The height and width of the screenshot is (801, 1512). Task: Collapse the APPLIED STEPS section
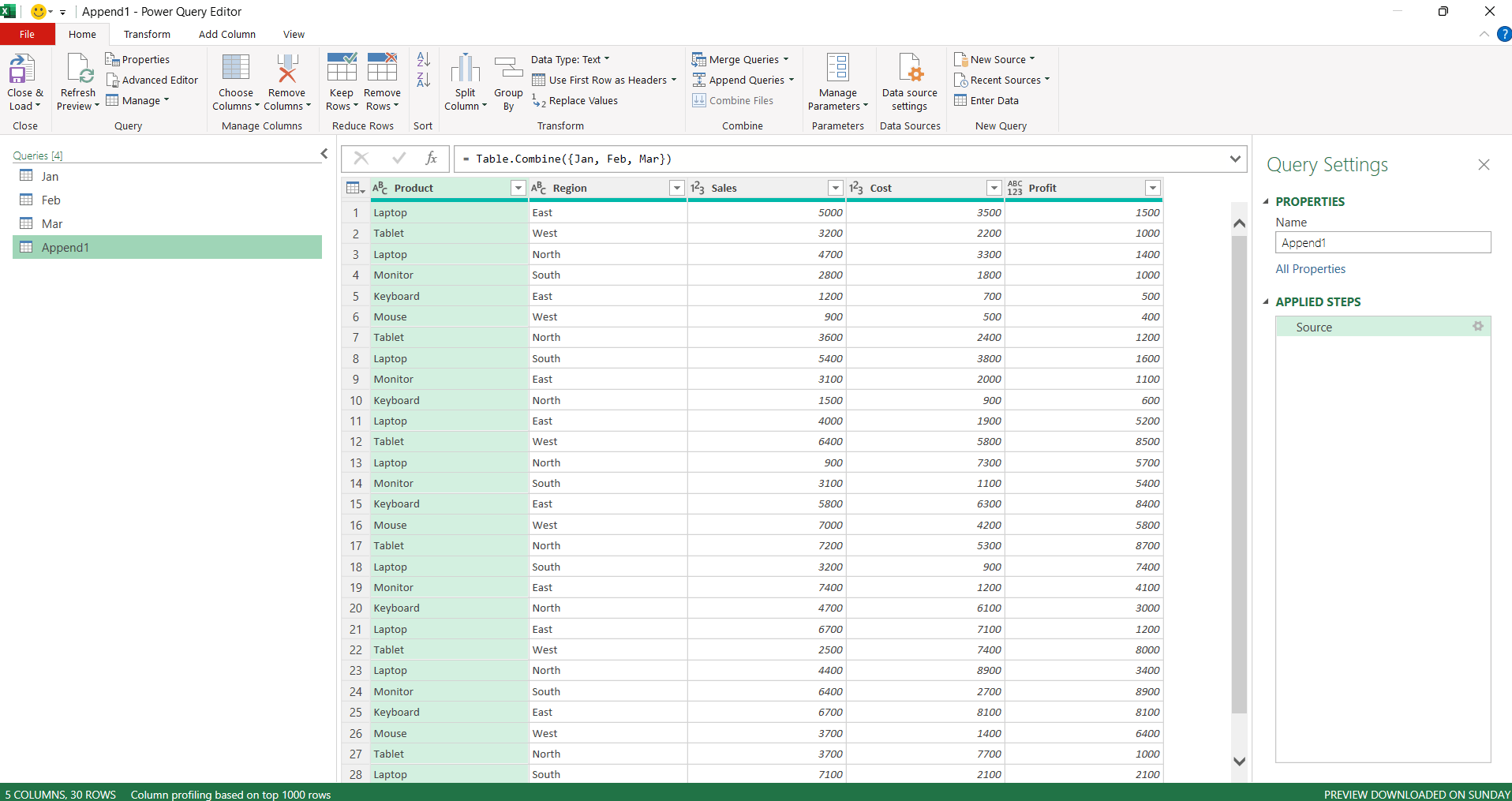coord(1266,301)
